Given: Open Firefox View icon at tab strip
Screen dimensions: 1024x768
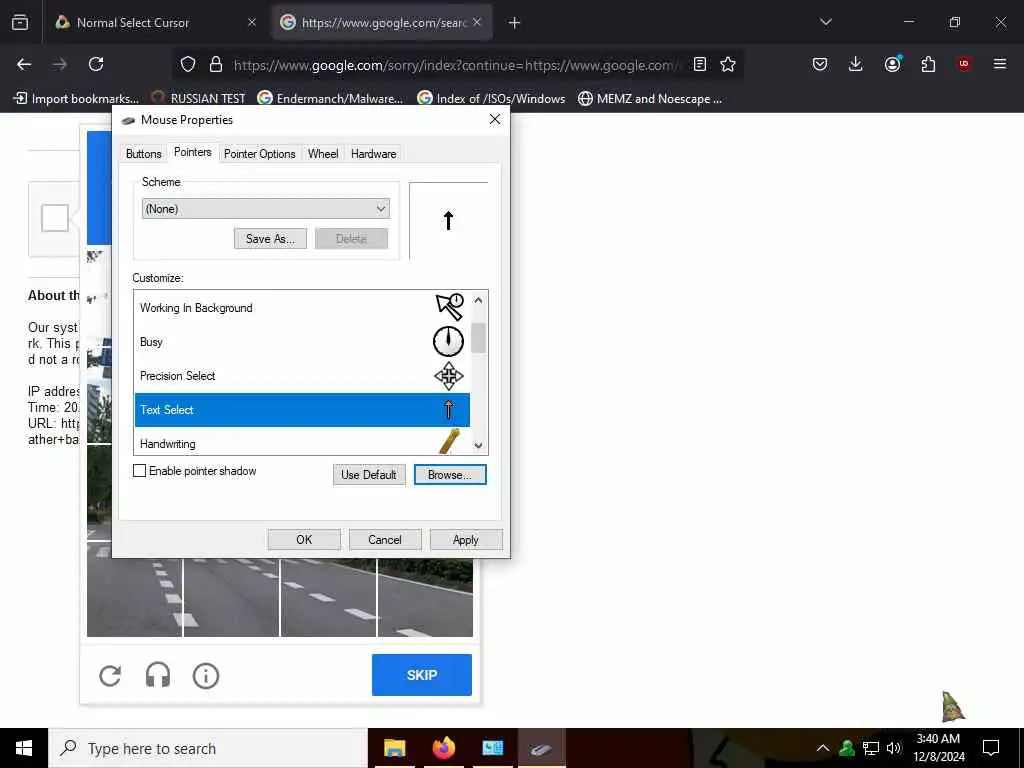Looking at the screenshot, I should tap(20, 22).
